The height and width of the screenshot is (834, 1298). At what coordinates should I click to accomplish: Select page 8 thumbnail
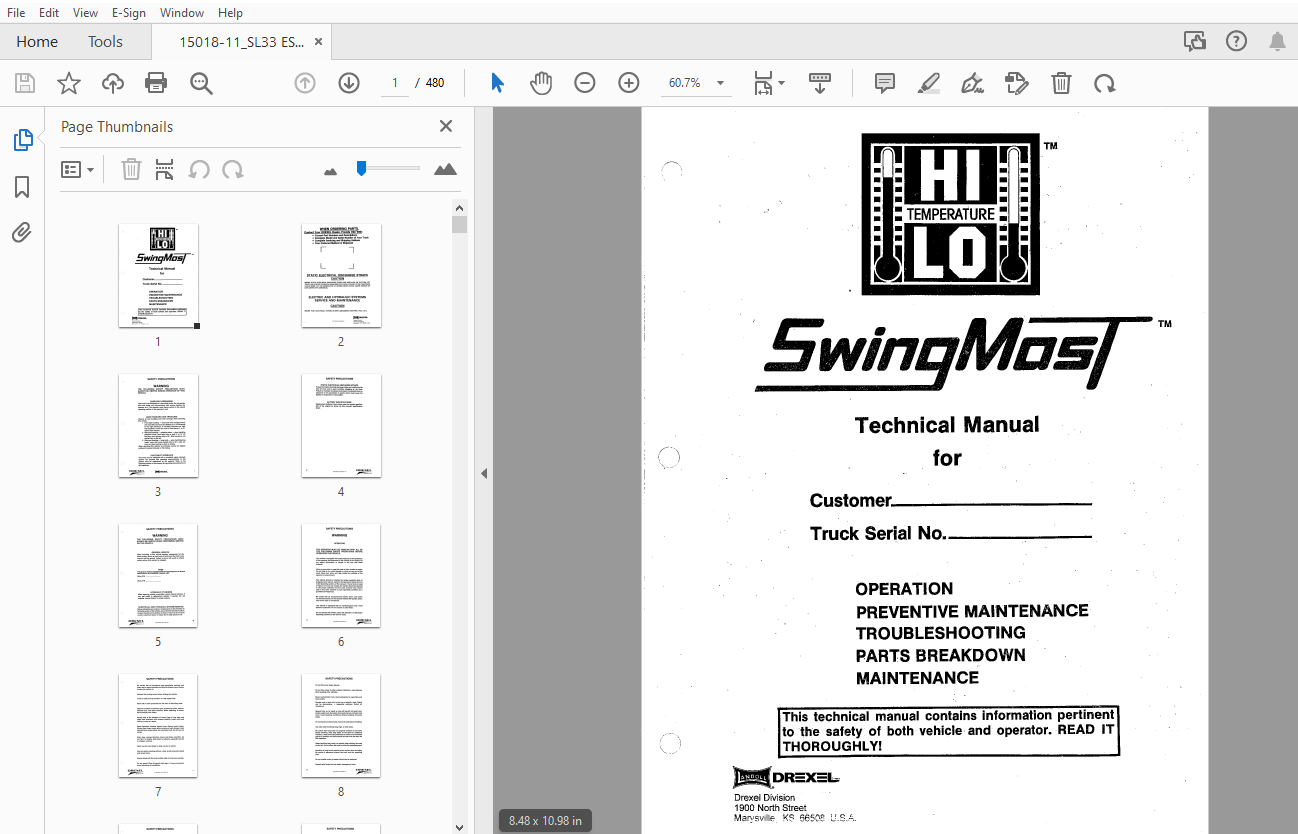(341, 726)
